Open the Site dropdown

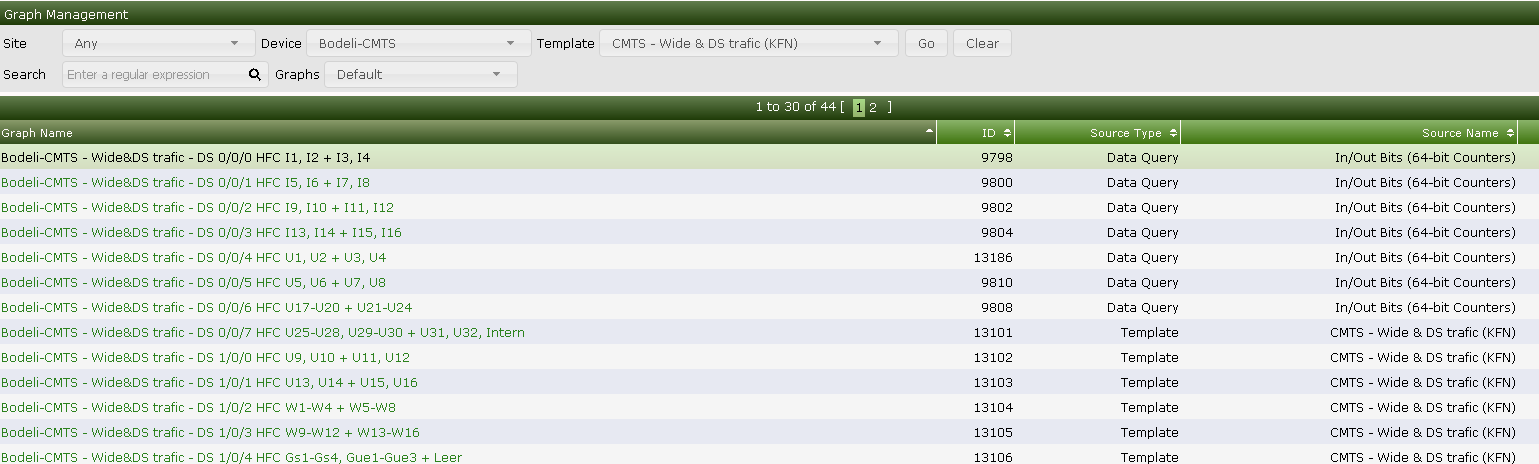tap(159, 44)
